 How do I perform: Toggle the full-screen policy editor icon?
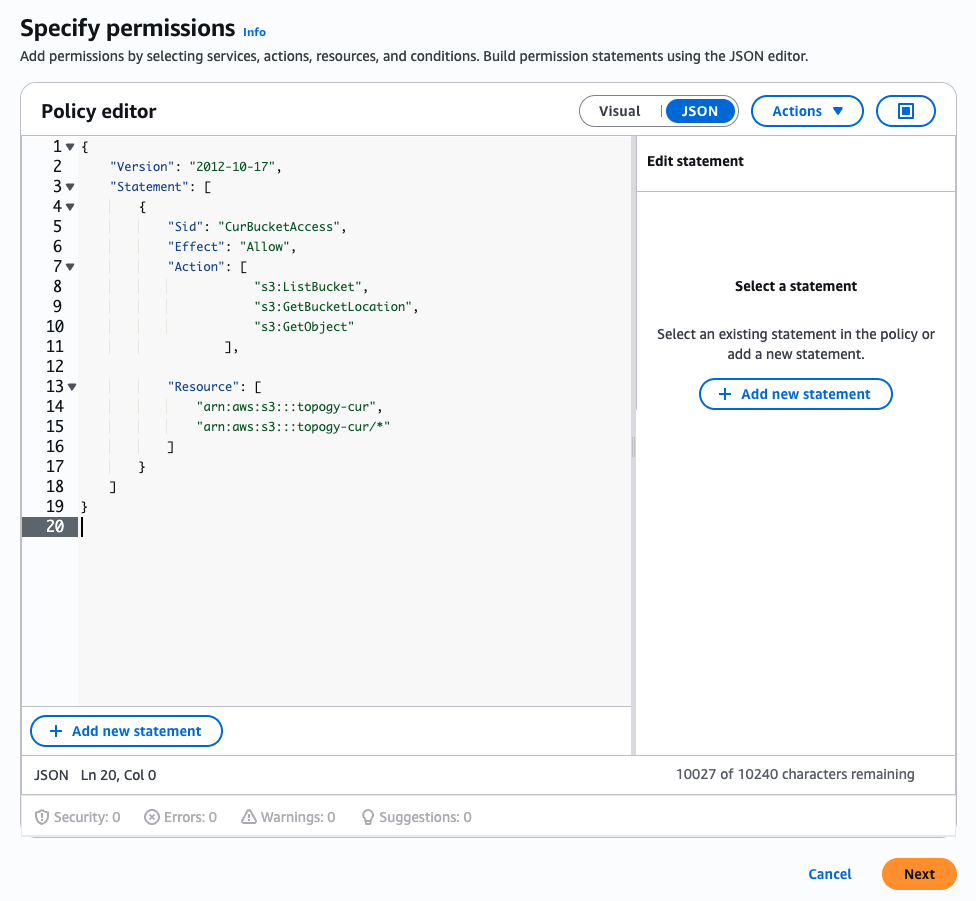pyautogui.click(x=905, y=111)
